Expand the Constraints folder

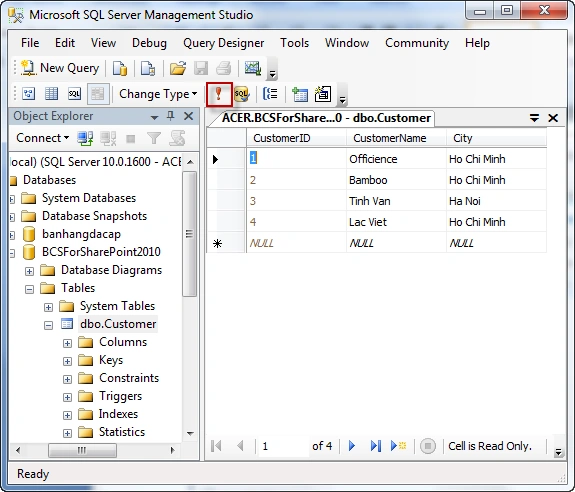67,379
